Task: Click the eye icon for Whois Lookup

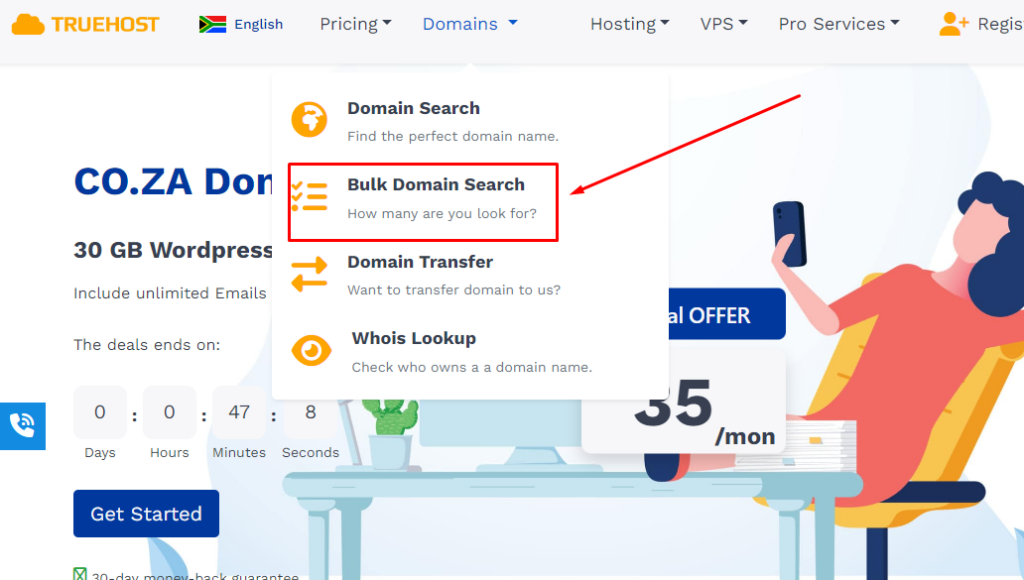Action: [x=311, y=351]
